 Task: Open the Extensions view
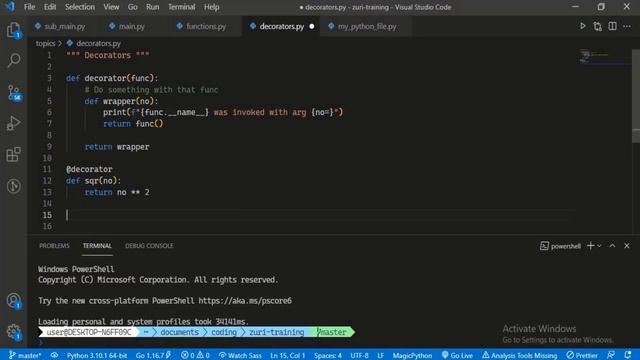point(13,154)
